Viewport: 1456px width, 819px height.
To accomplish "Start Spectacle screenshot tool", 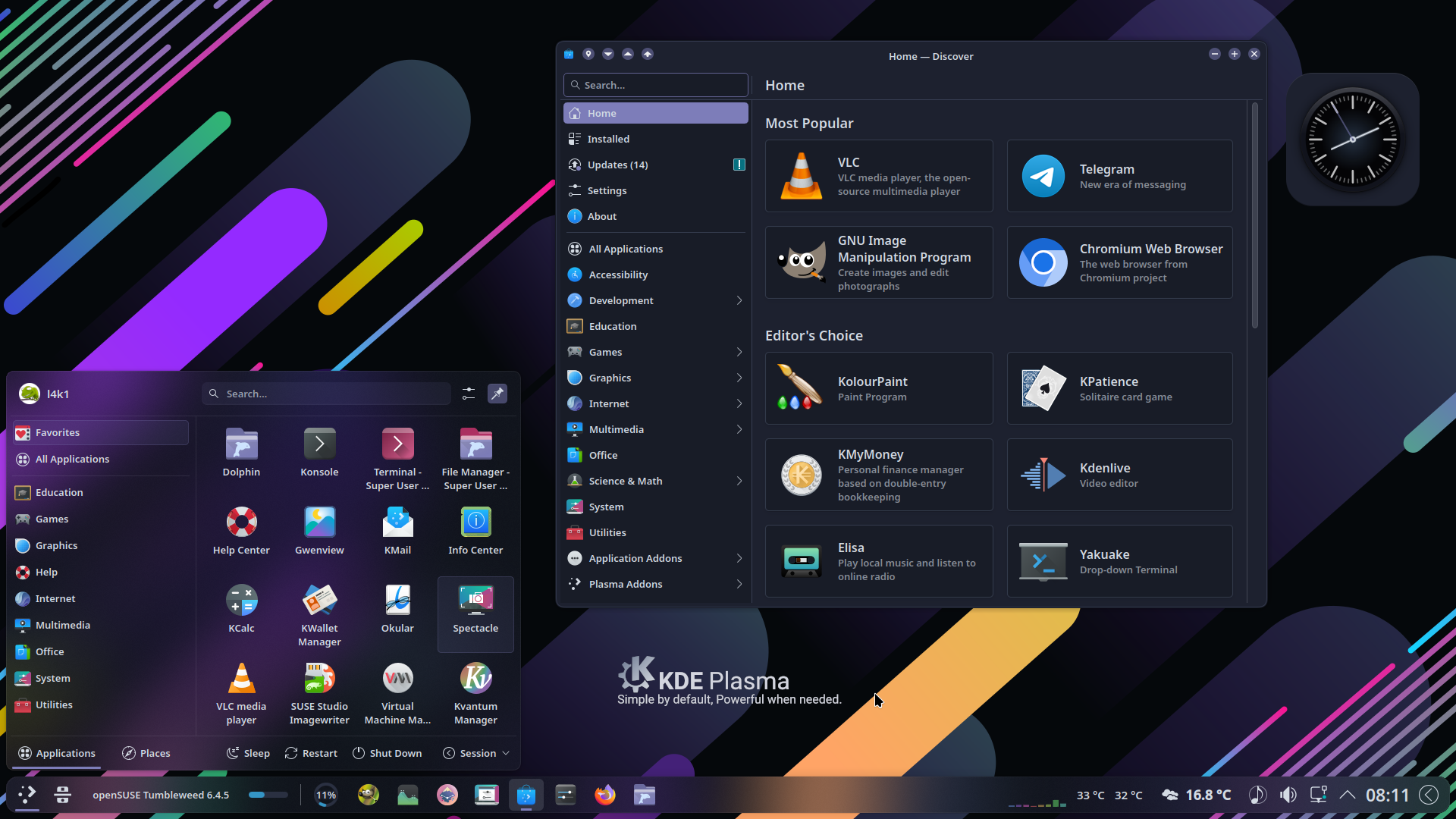I will (475, 614).
